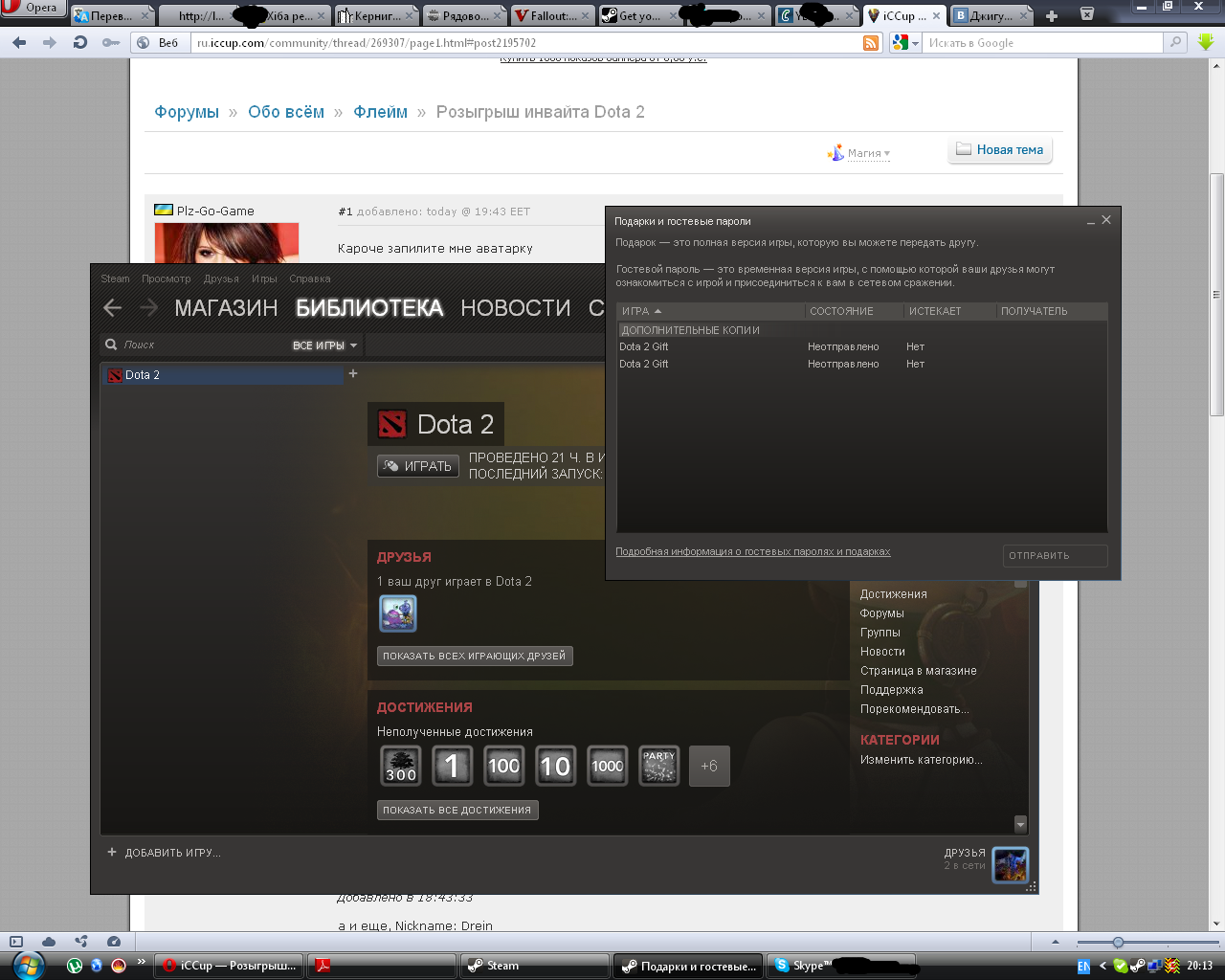This screenshot has width=1225, height=980.
Task: Expand hidden quick launch icons with the taskbar chevron
Action: [x=142, y=962]
